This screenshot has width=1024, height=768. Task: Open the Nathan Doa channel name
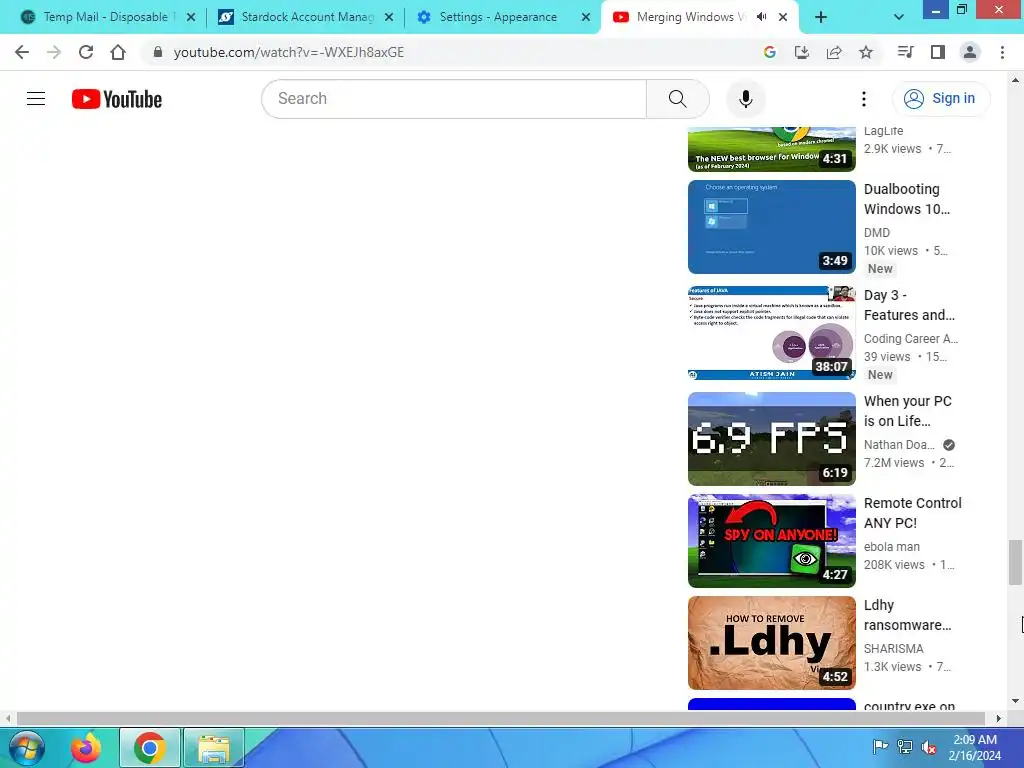coord(899,444)
